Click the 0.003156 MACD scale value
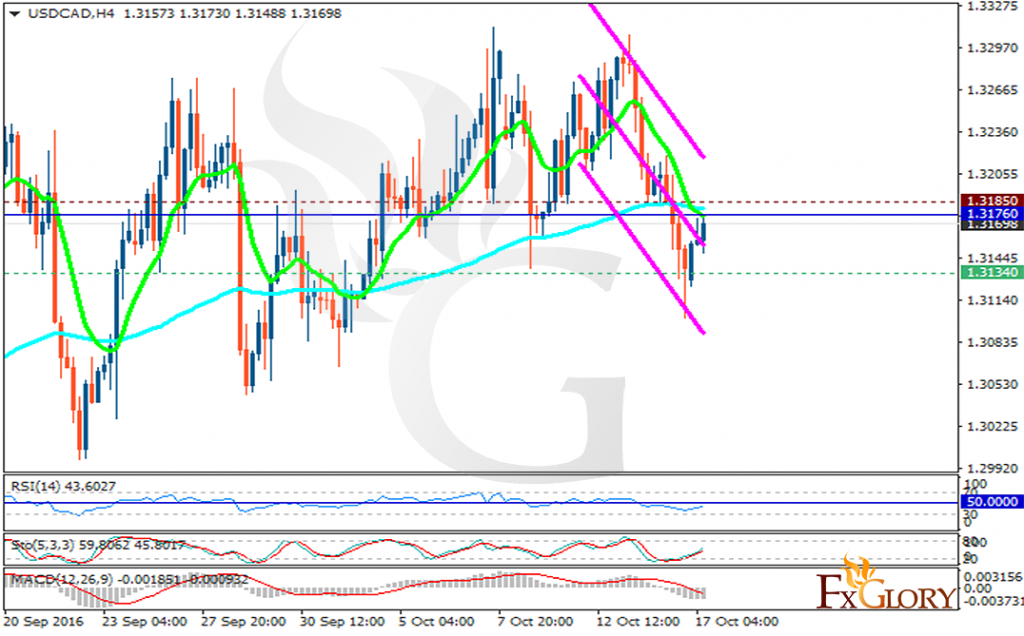1024x636 pixels. 994,577
